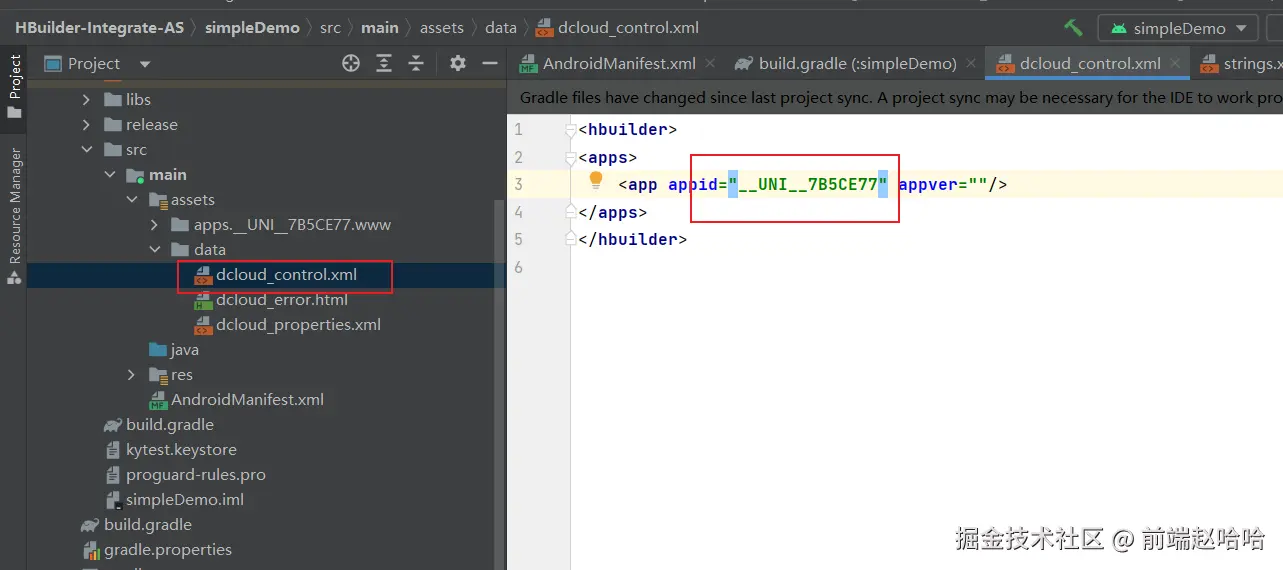Image resolution: width=1283 pixels, height=570 pixels.
Task: Select dcloud_properties.xml in project tree
Action: pyautogui.click(x=298, y=325)
